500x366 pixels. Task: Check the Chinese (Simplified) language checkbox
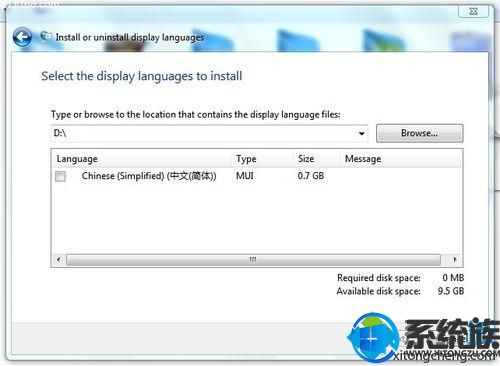(60, 176)
